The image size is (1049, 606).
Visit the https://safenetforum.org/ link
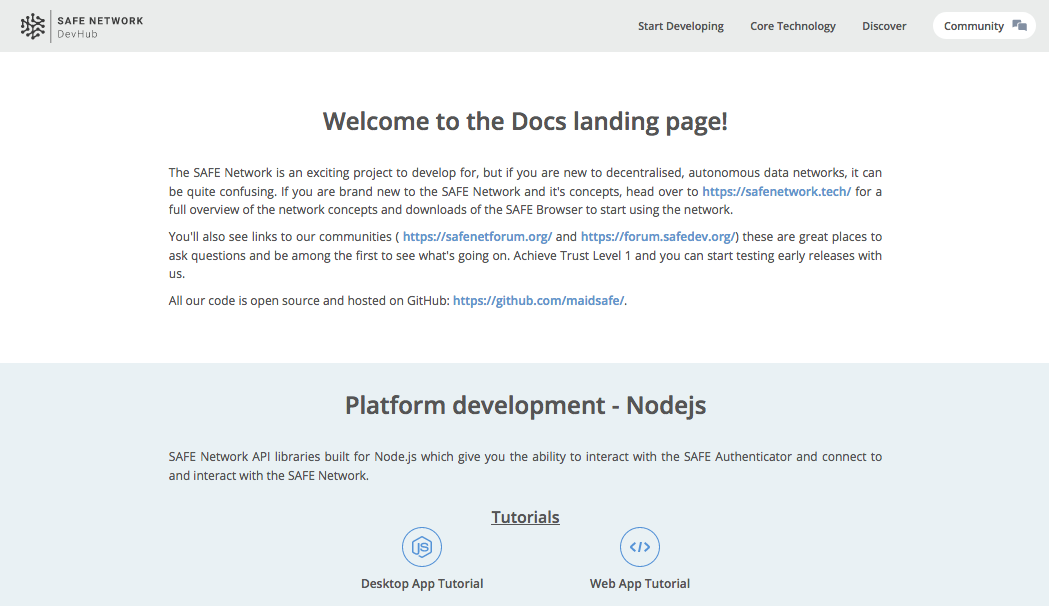pyautogui.click(x=477, y=237)
